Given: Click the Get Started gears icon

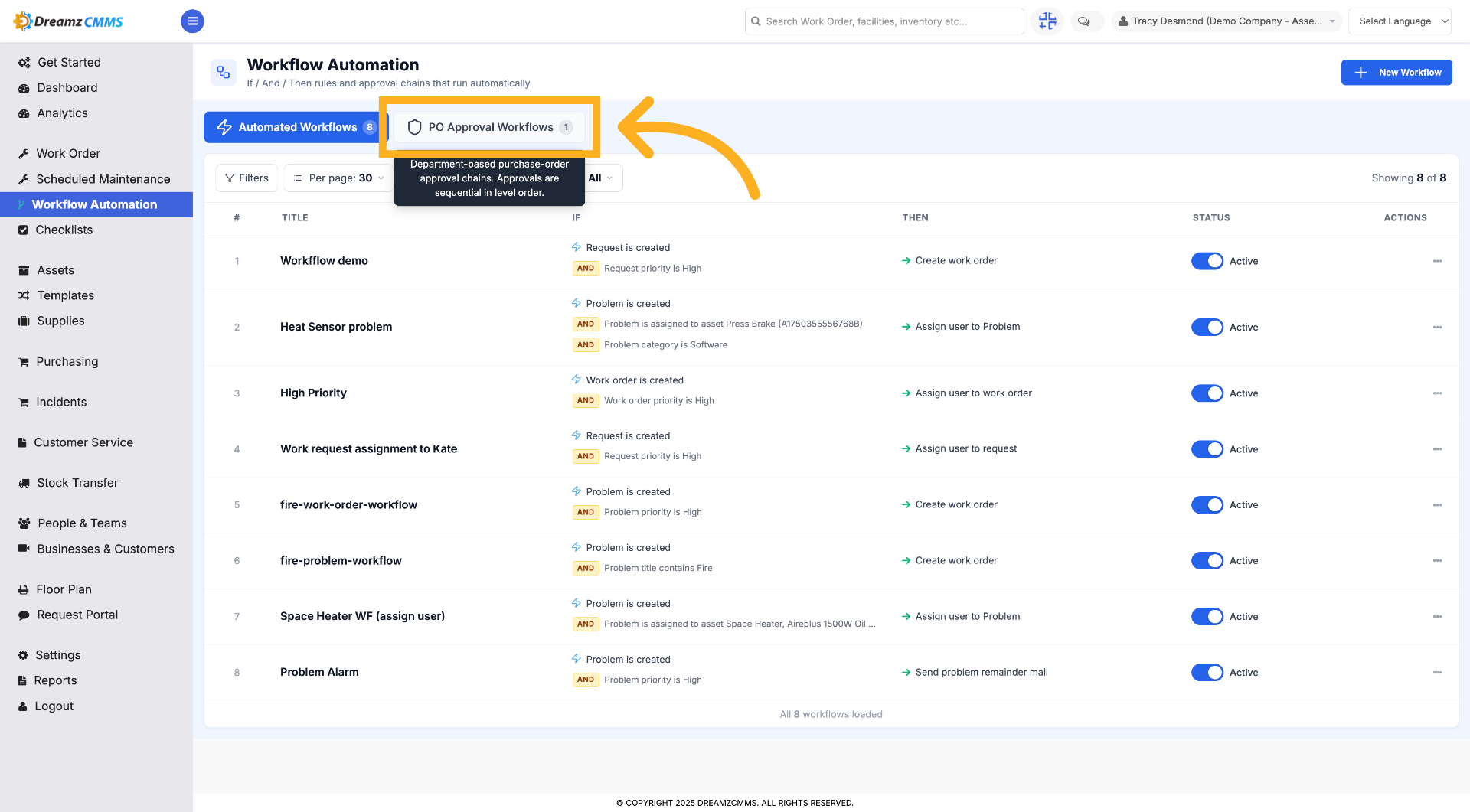Looking at the screenshot, I should pos(24,63).
